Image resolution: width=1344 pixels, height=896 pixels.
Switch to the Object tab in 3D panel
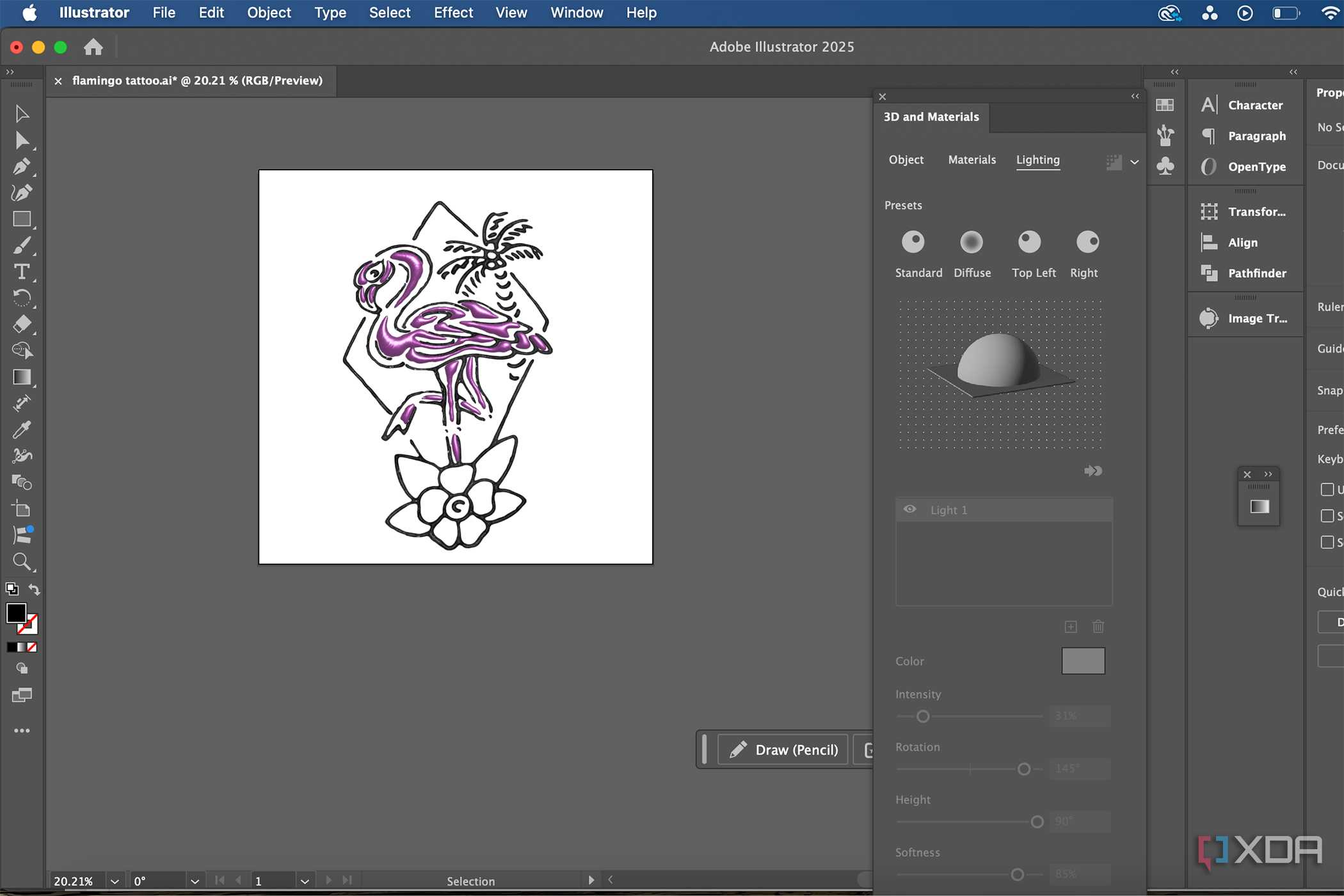pos(906,160)
